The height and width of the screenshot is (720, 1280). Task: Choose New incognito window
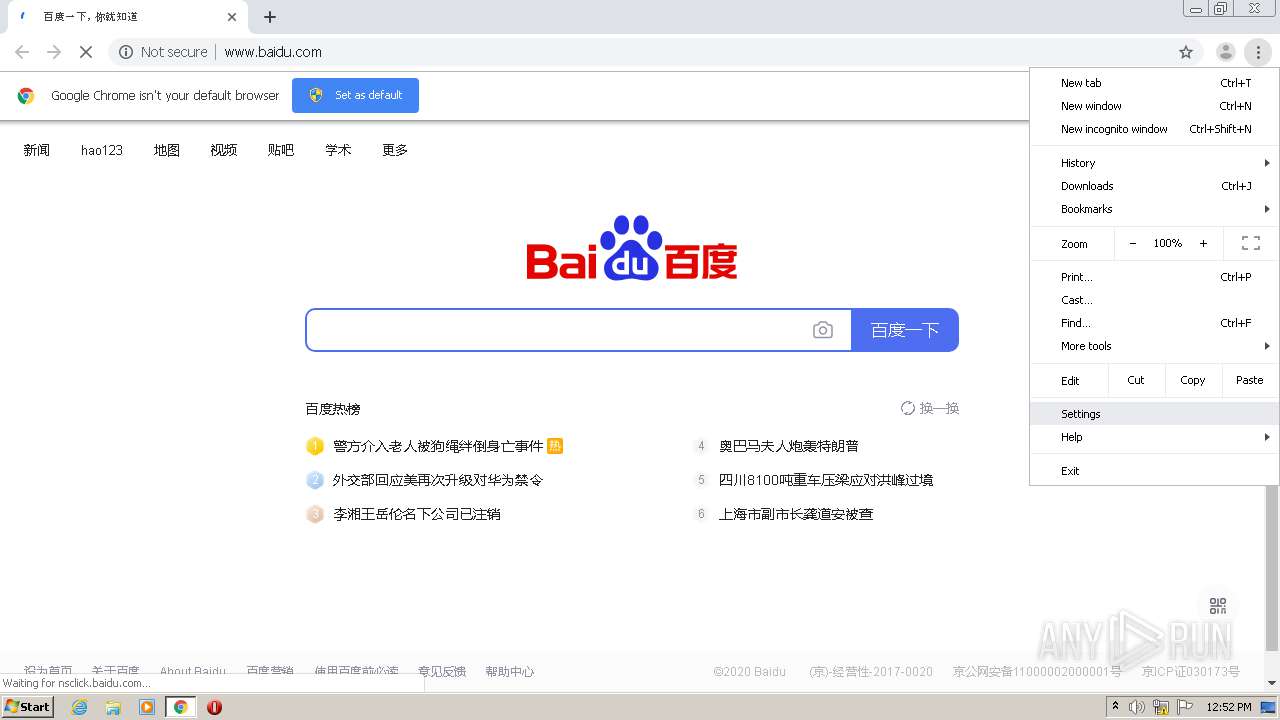pyautogui.click(x=1154, y=129)
